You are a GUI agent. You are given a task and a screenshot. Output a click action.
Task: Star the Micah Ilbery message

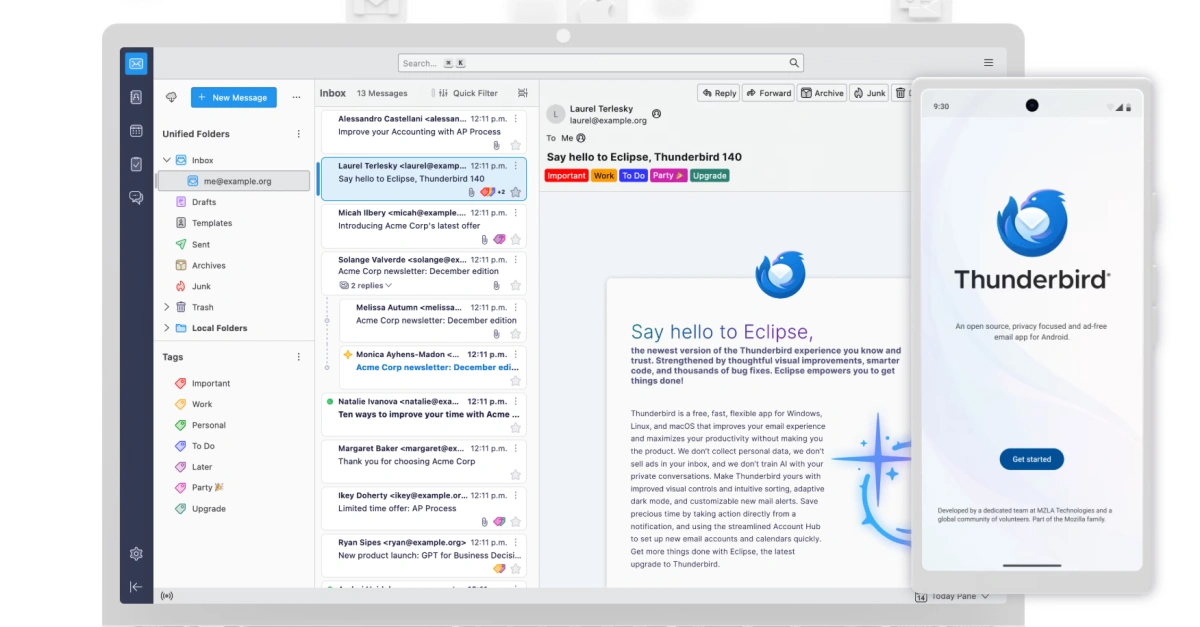coord(516,239)
